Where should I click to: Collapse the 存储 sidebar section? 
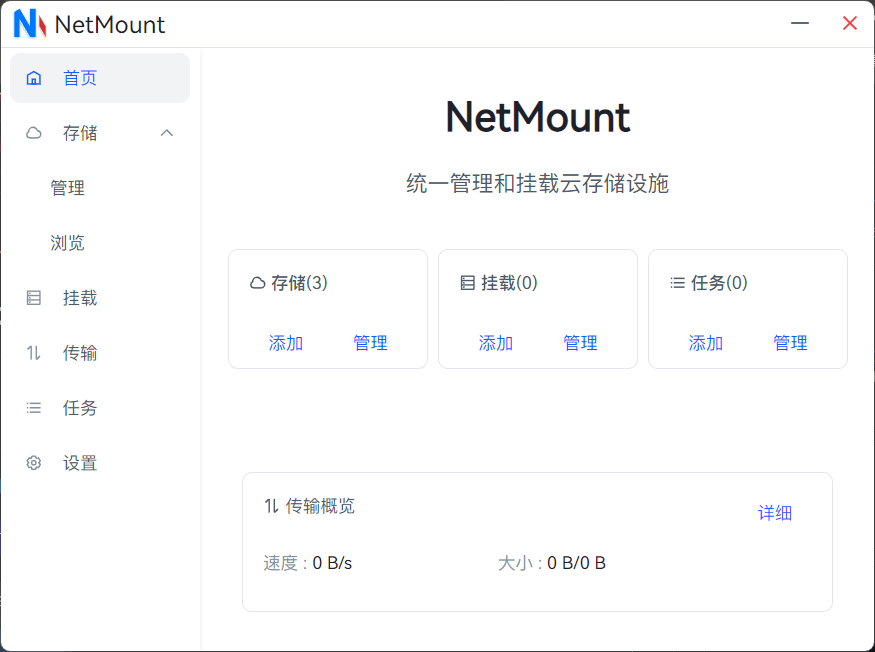tap(167, 132)
